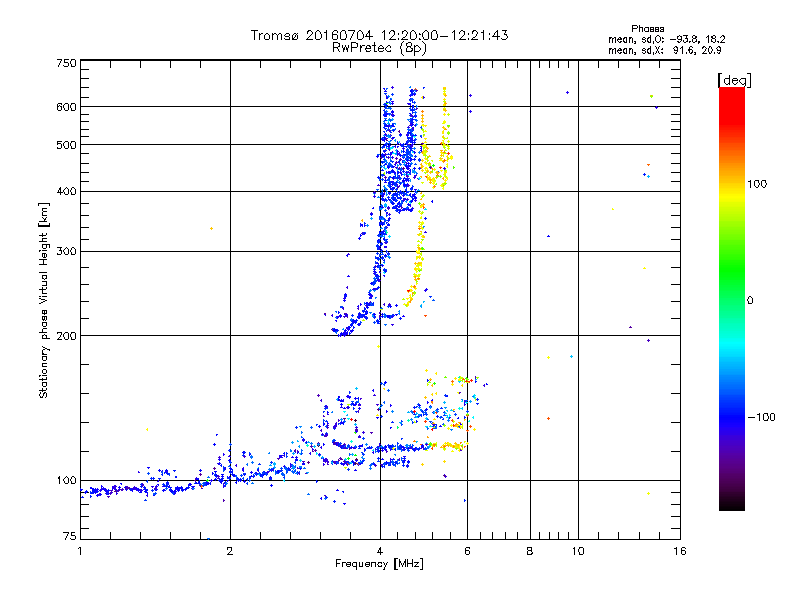
Task: Click the 'Frequency [MHz]' axis label
Action: coord(379,564)
